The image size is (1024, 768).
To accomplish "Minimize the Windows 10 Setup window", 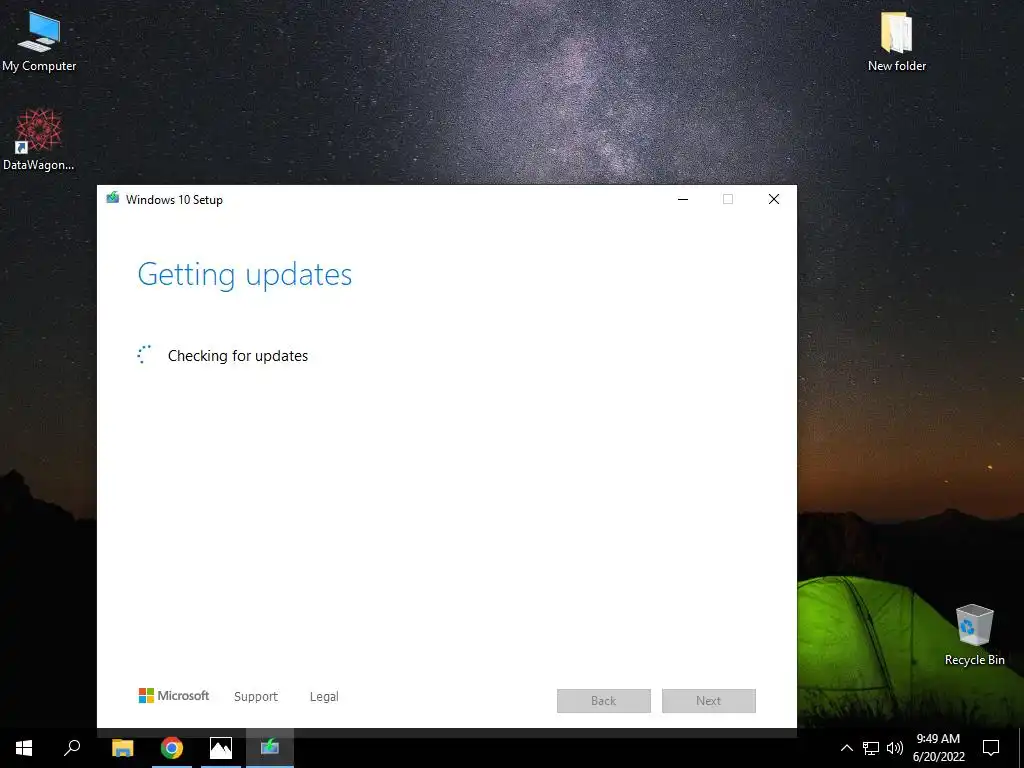I will click(683, 199).
